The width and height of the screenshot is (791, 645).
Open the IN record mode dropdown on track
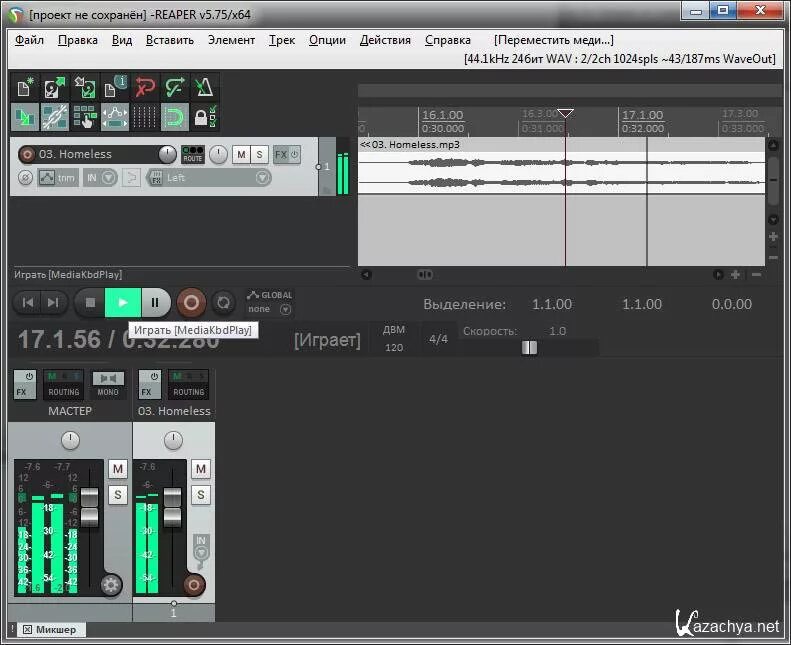tap(100, 178)
